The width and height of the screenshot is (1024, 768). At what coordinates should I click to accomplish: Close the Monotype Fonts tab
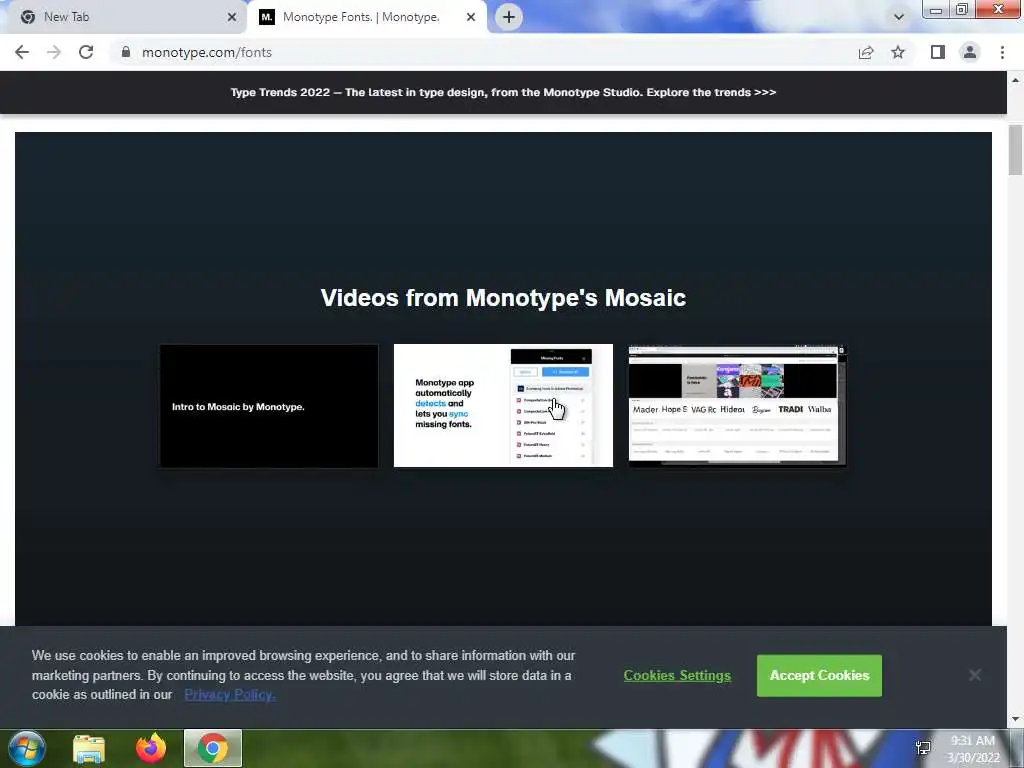point(471,17)
